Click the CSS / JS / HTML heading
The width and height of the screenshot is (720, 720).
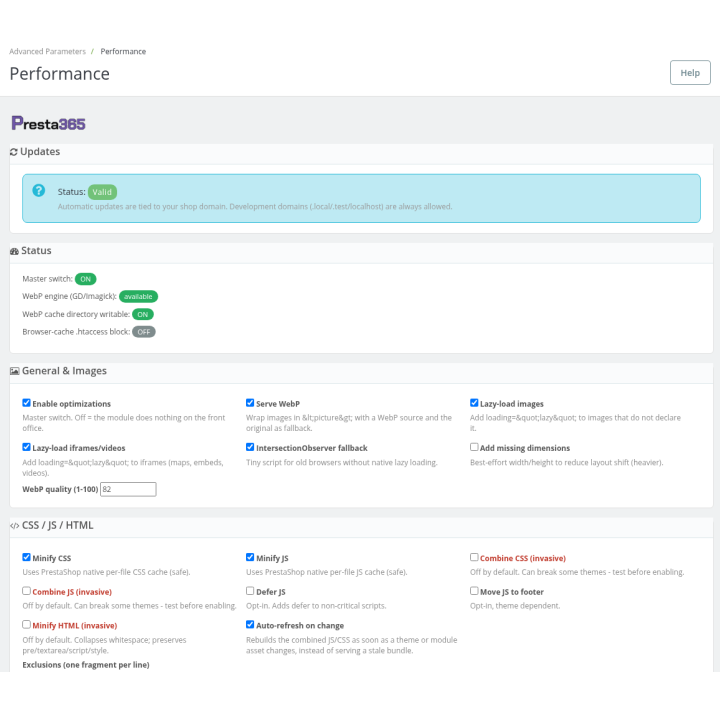point(57,525)
